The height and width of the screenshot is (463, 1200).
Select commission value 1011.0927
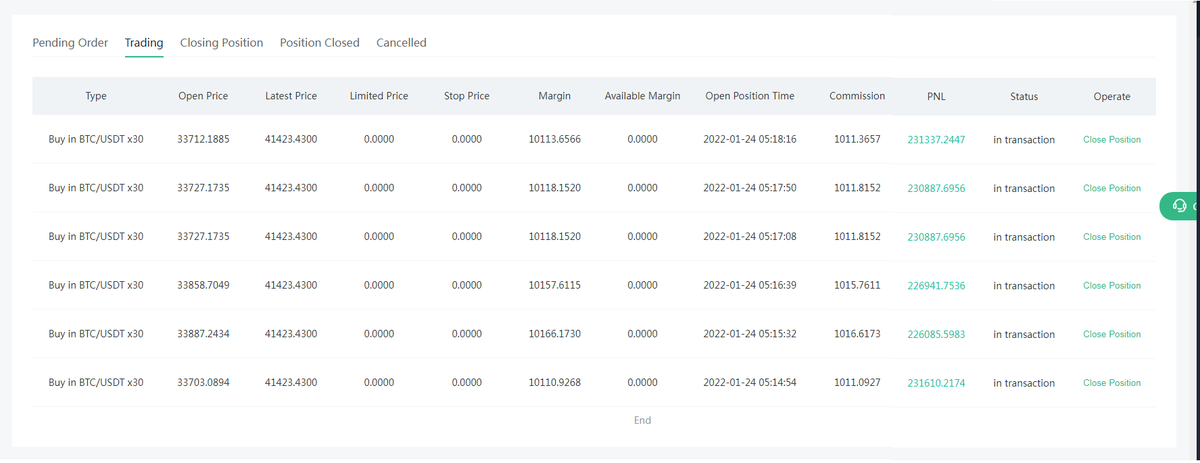pyautogui.click(x=857, y=382)
